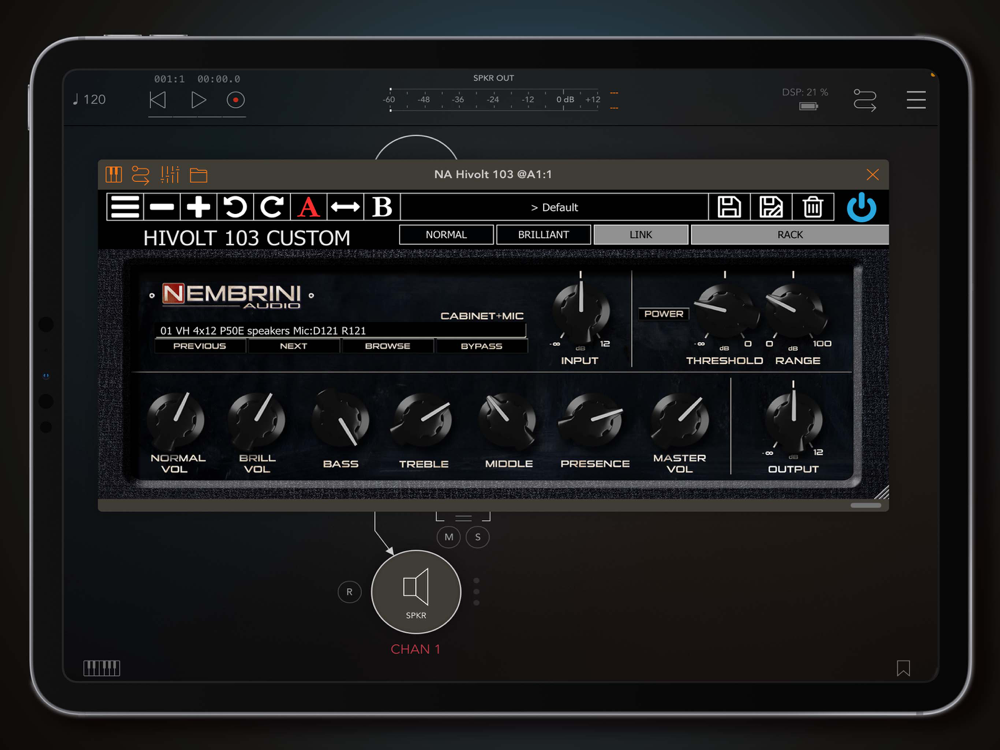
Task: Click the record transport button
Action: 235,100
